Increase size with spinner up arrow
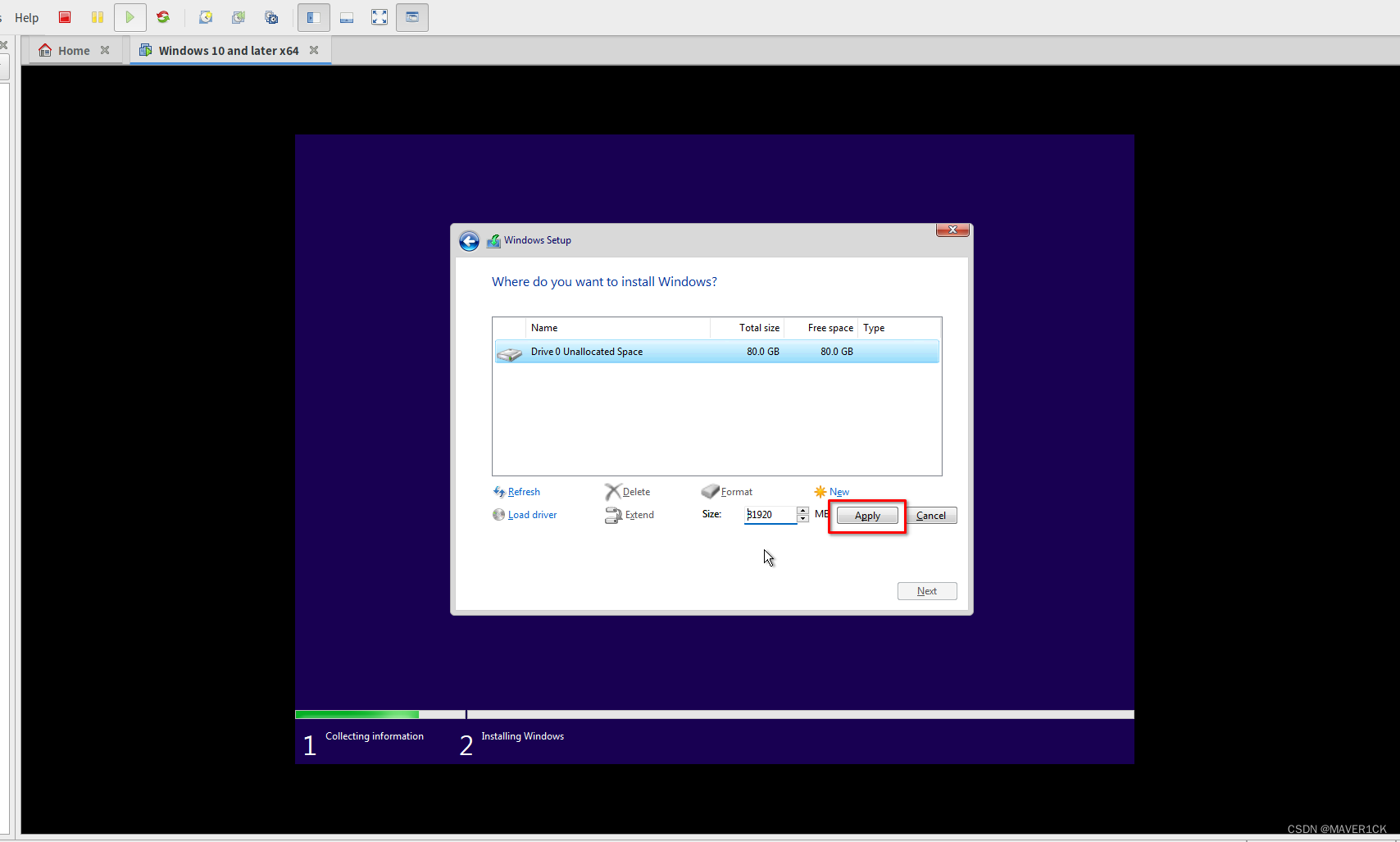The width and height of the screenshot is (1400, 842). coord(802,510)
